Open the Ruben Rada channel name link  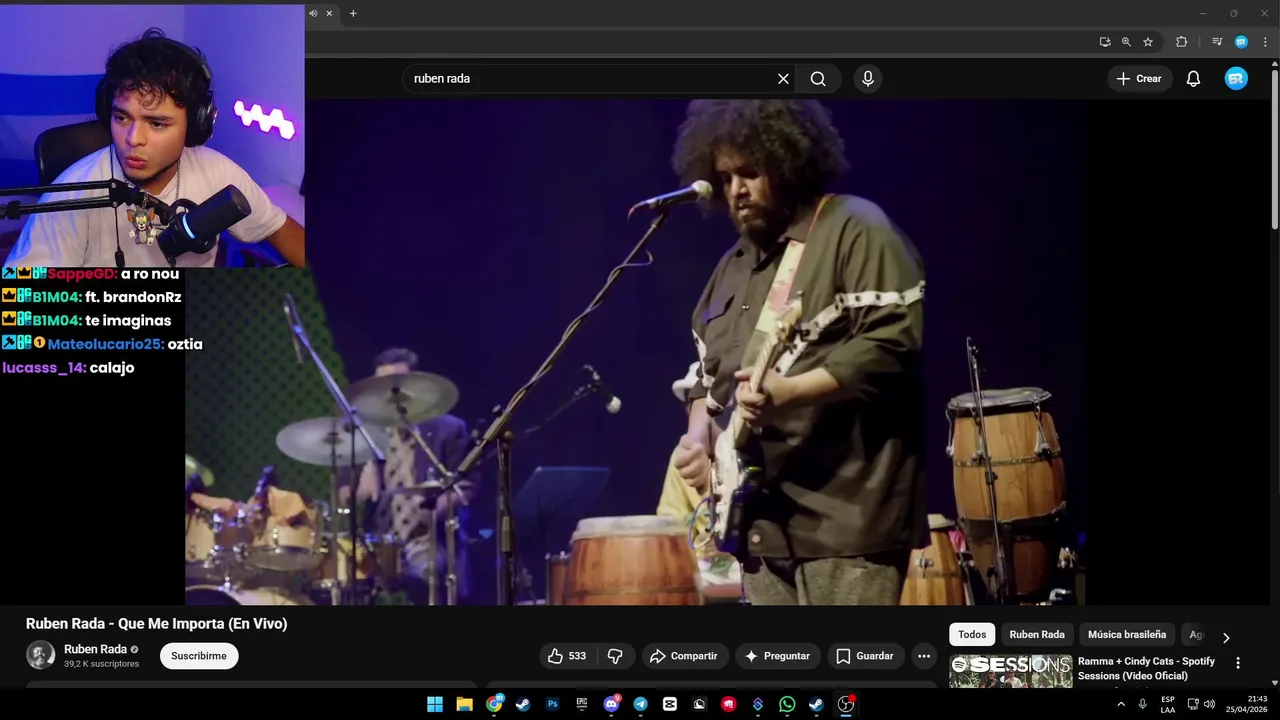pos(95,649)
